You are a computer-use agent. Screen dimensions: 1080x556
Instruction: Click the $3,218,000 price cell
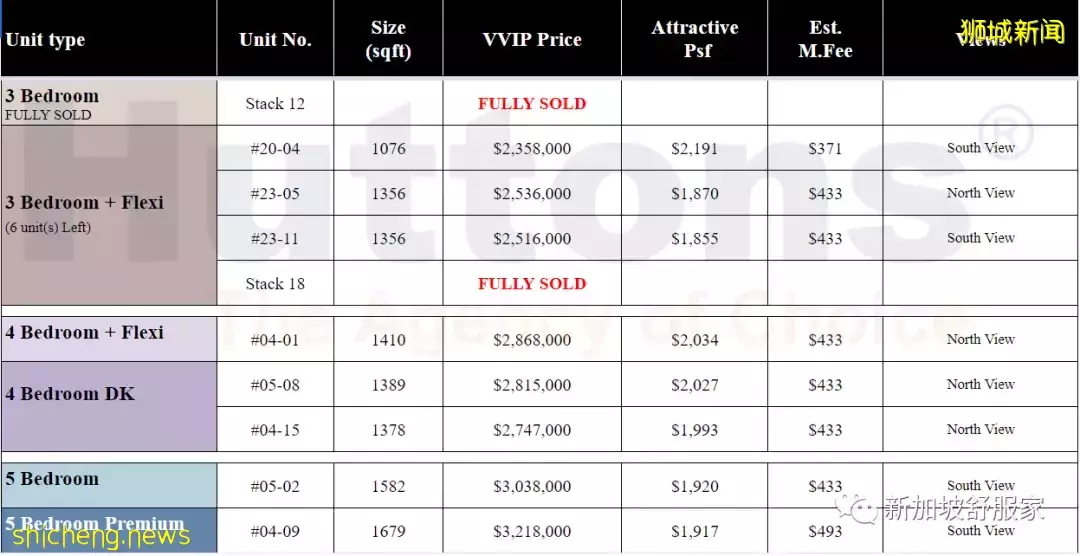click(x=532, y=532)
